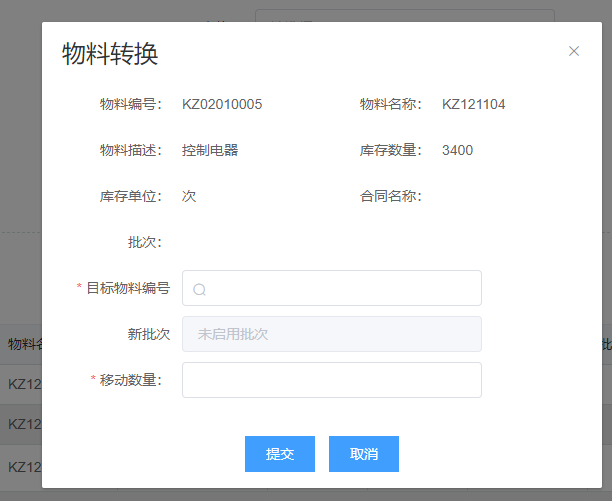Click the 批次 label
Screen dimensions: 612x501
coord(144,242)
